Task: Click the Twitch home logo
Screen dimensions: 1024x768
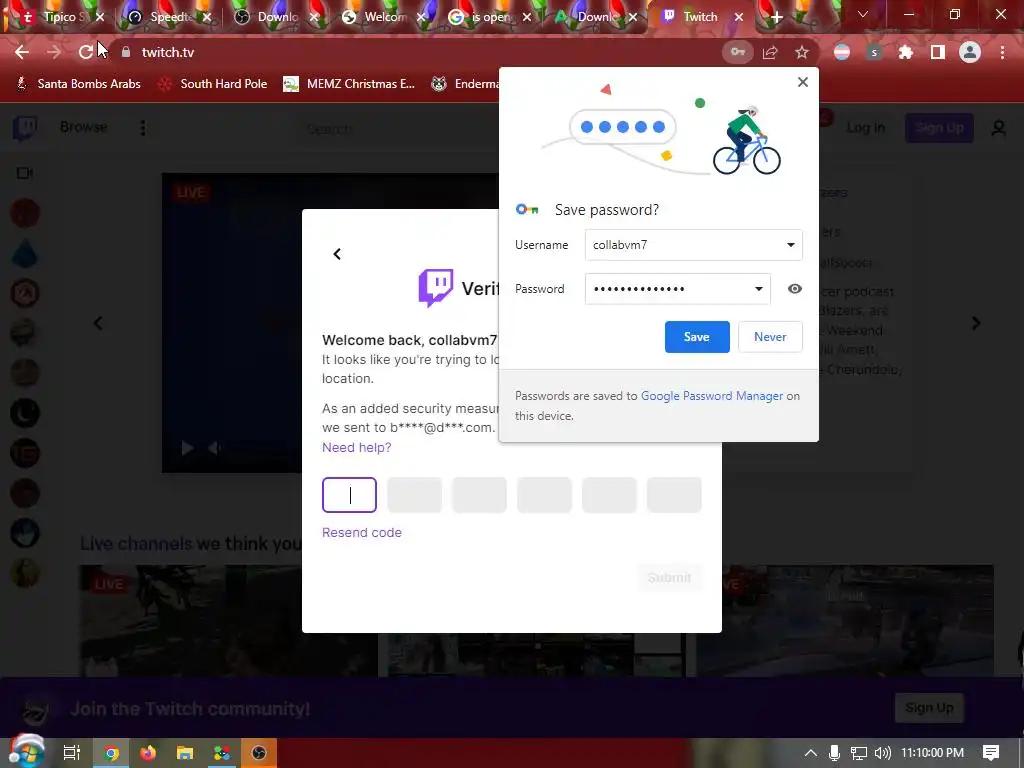Action: (x=25, y=128)
